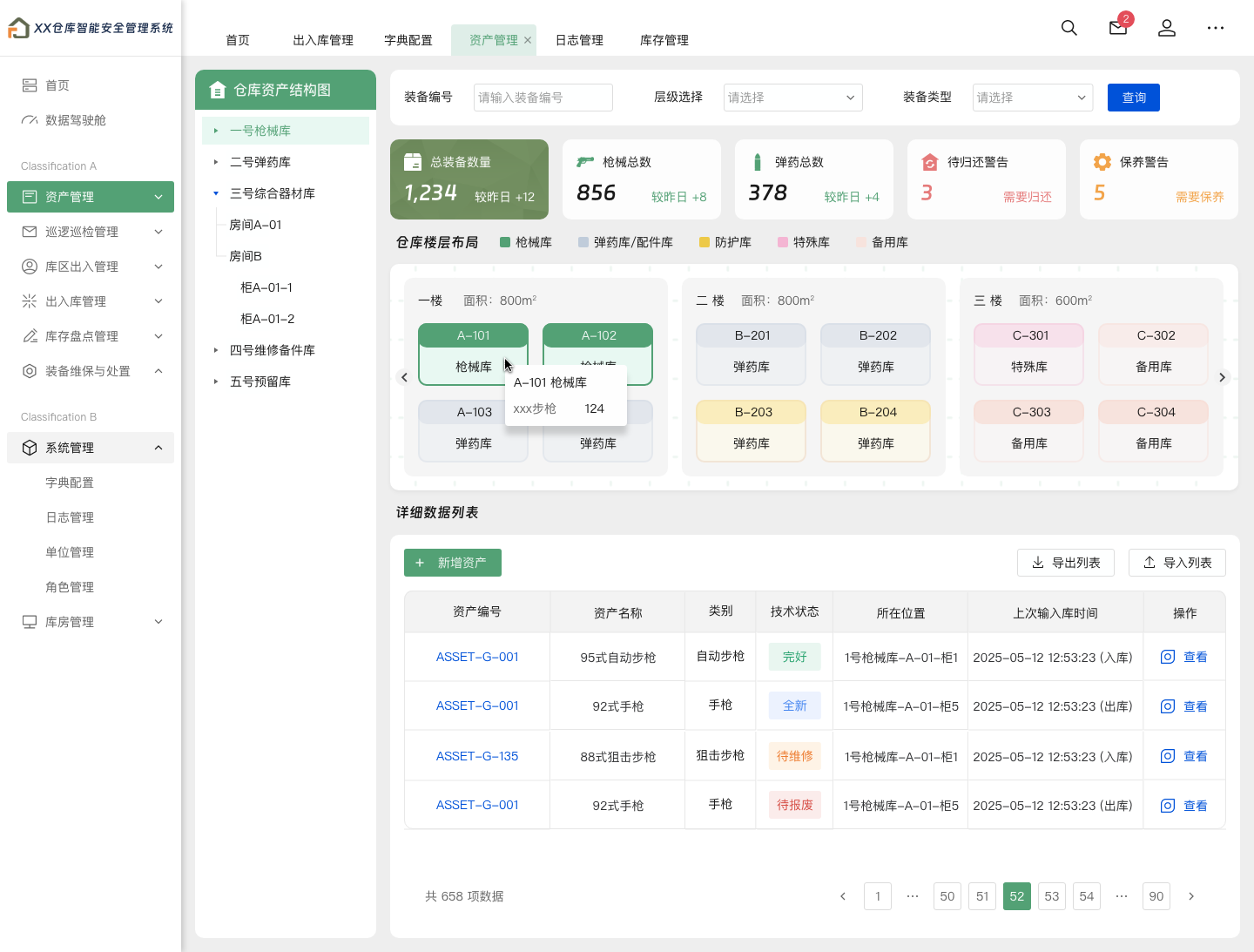This screenshot has height=952, width=1254.
Task: Open the search icon in top bar
Action: coord(1069,28)
